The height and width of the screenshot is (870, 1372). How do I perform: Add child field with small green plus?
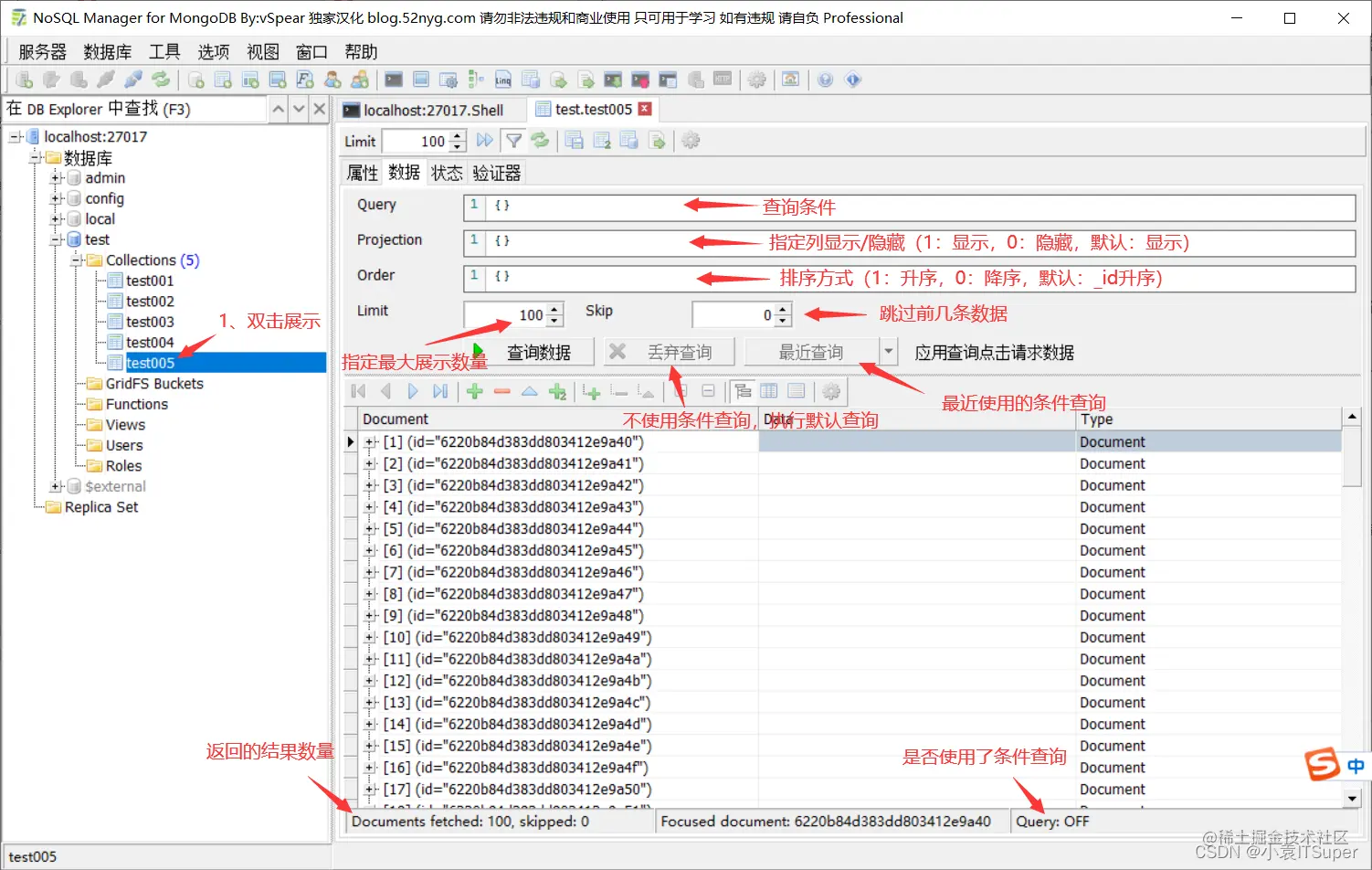point(592,392)
